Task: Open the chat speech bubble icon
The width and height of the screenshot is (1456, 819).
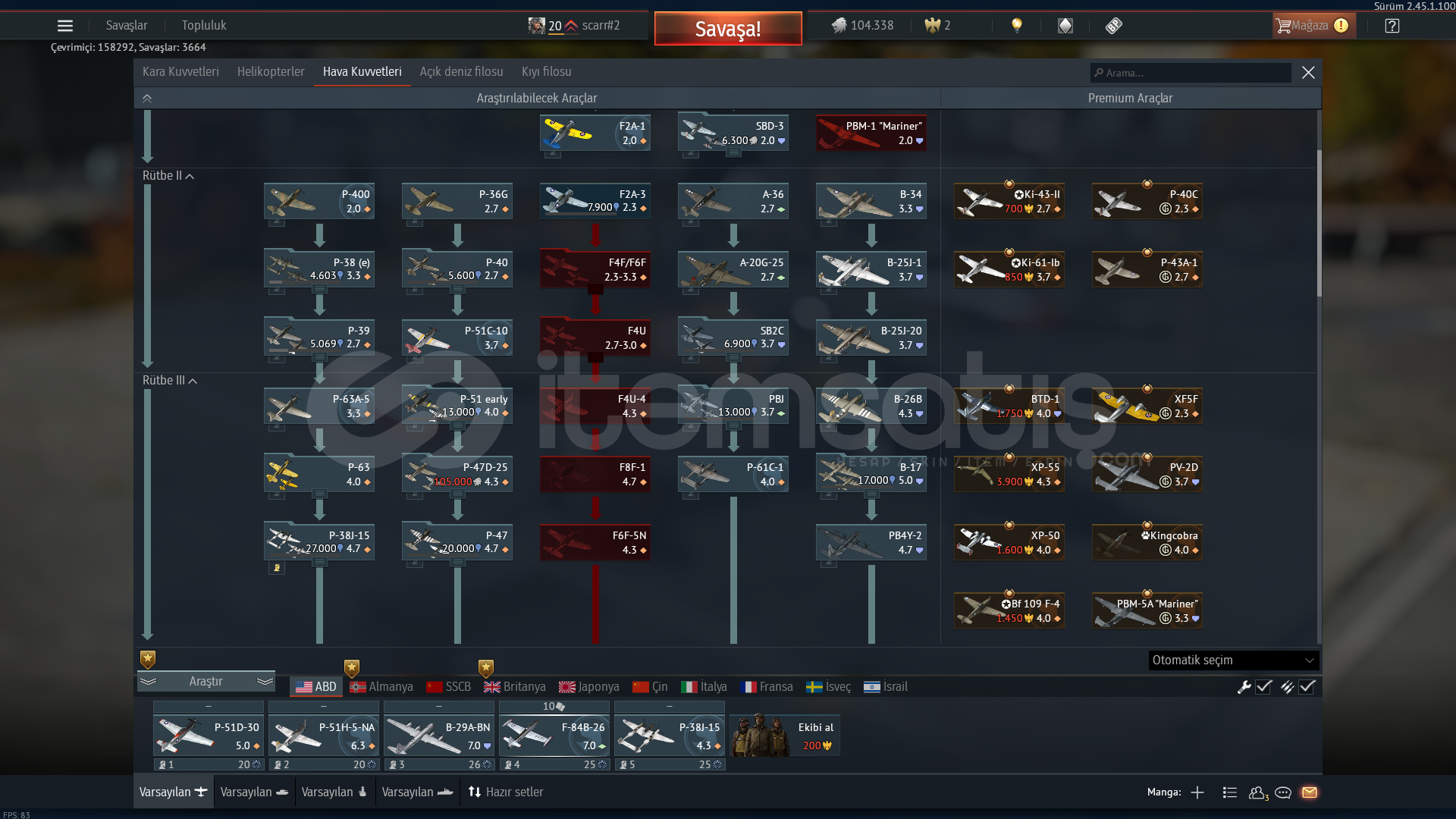Action: pos(1283,792)
